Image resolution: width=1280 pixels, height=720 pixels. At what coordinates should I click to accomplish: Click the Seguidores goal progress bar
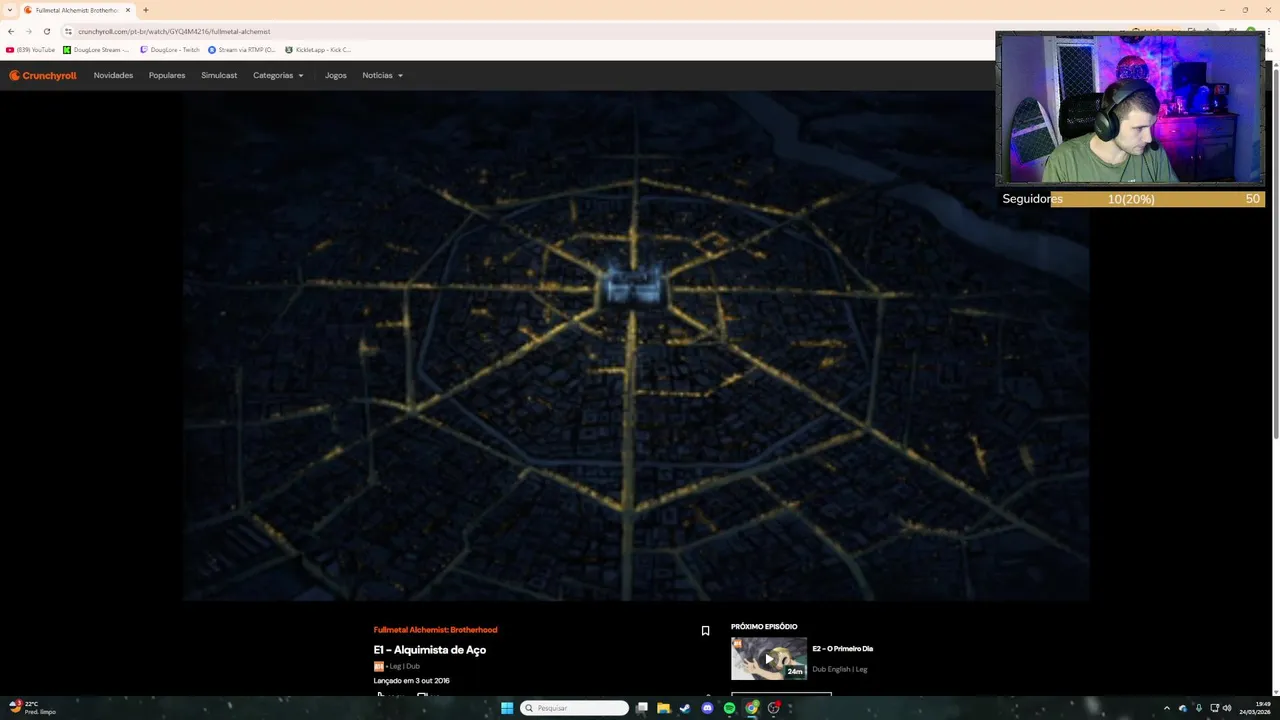pyautogui.click(x=1132, y=199)
